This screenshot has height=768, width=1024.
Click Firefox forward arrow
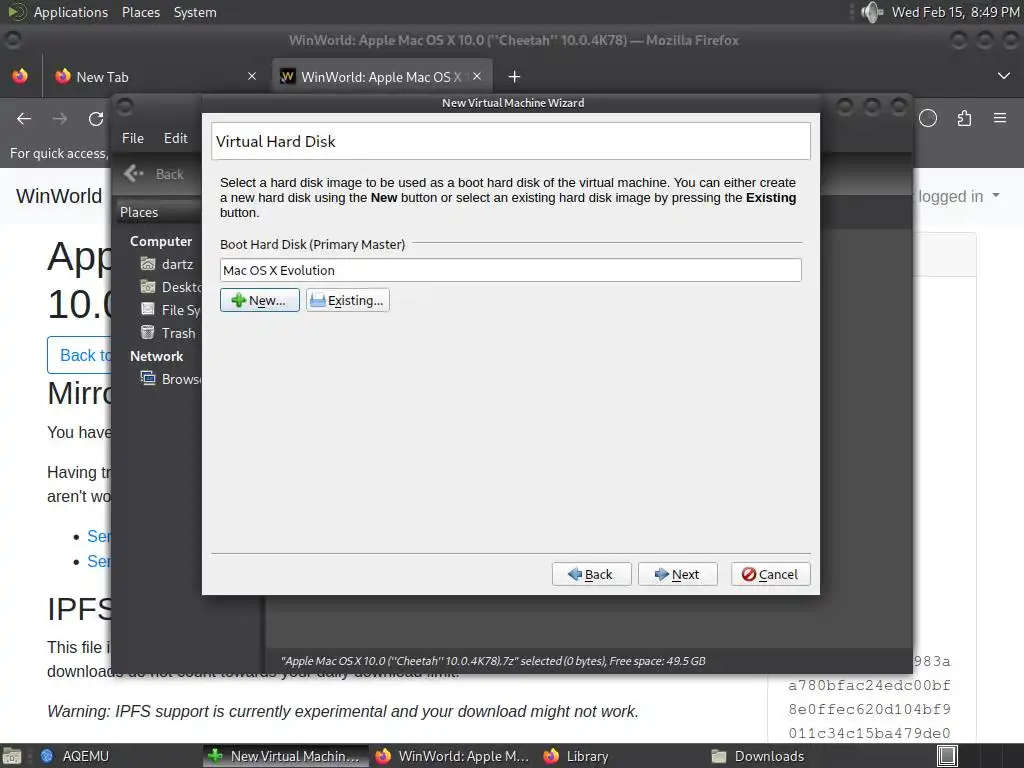[x=60, y=119]
